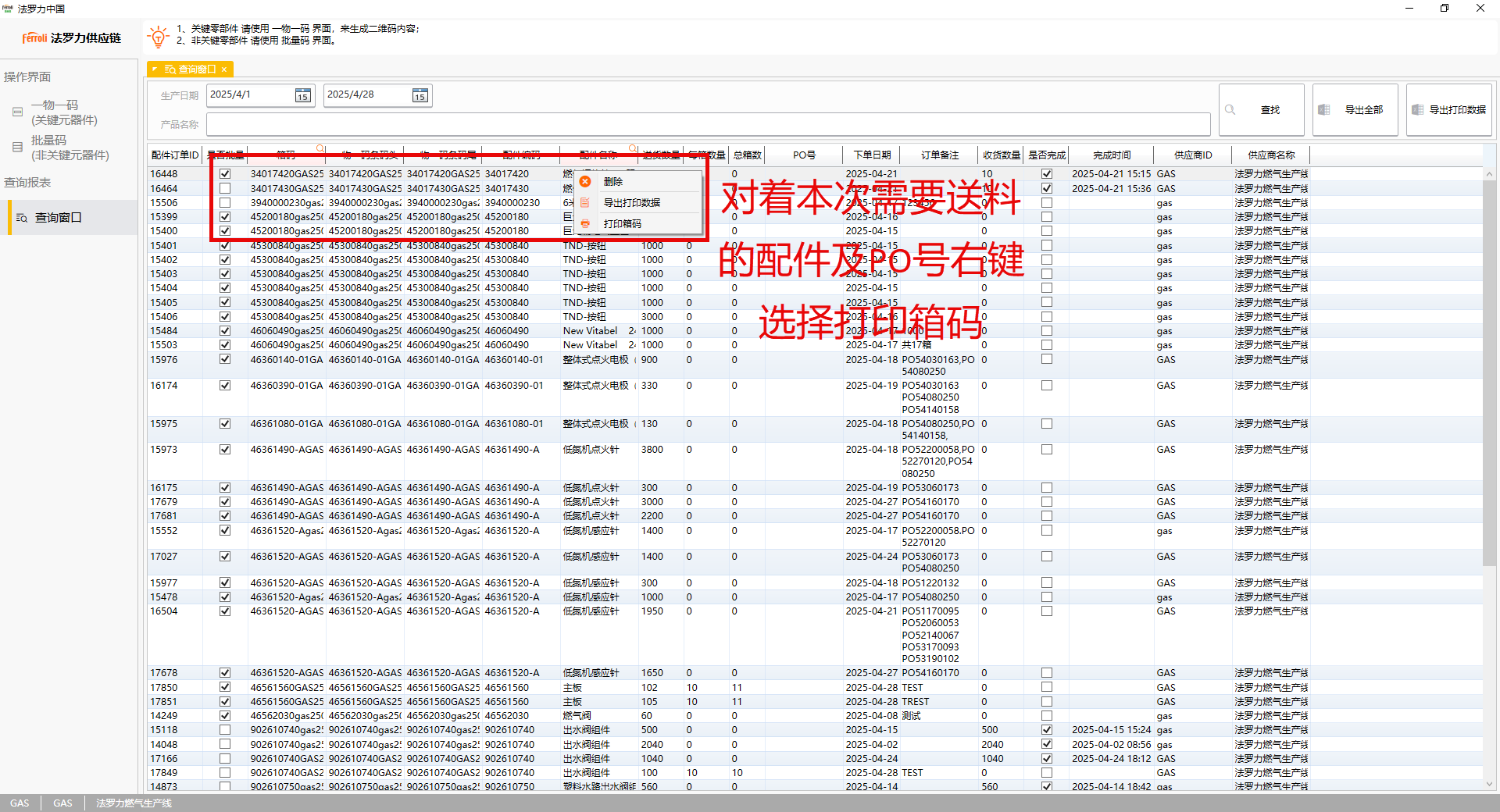Screen dimensions: 1500x812
Task: Click 完成时间 cell 2025-04-21 15:36
Action: point(1111,188)
